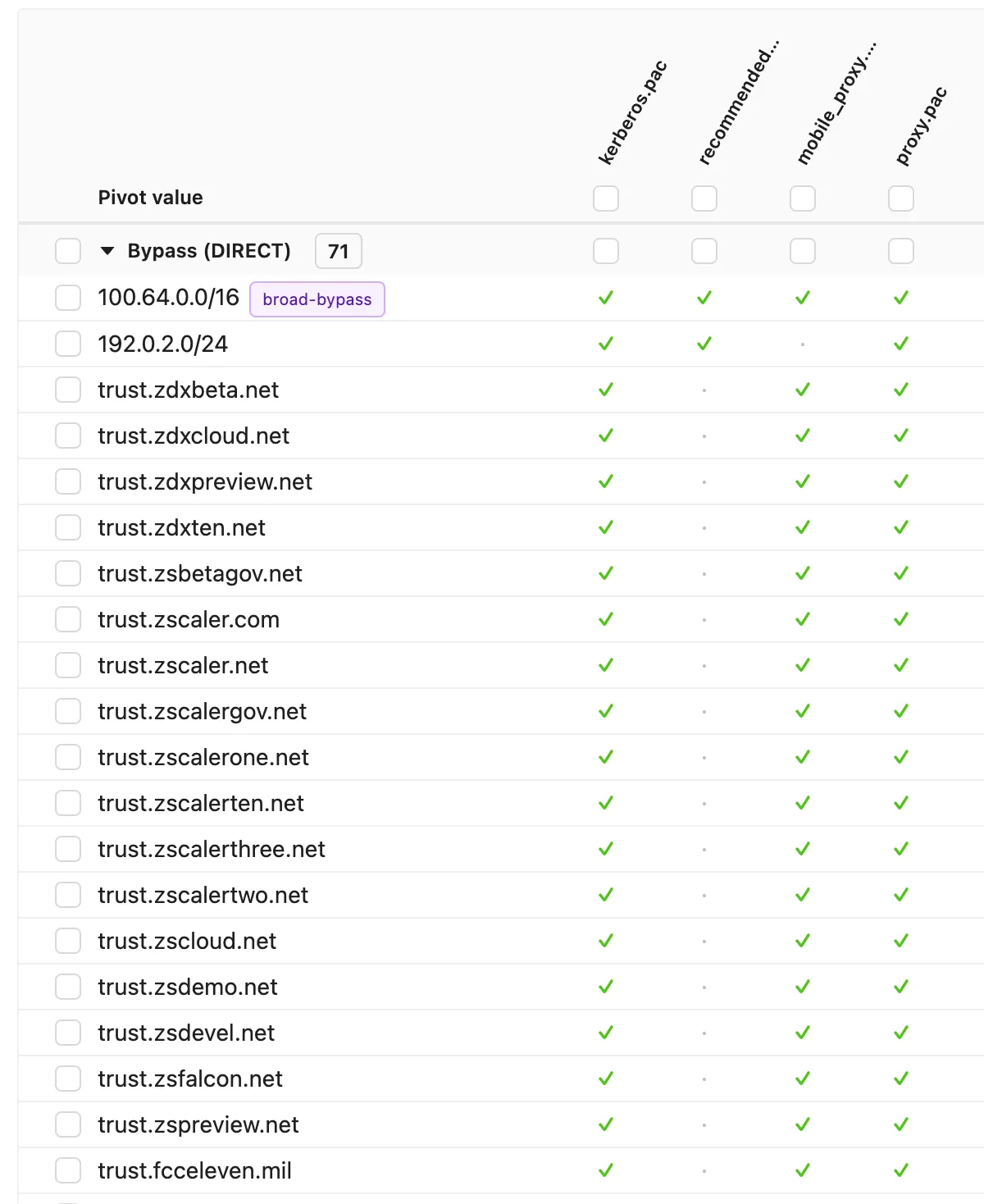Select the trust.zdxten.net row checkbox
The height and width of the screenshot is (1204, 984).
pyautogui.click(x=68, y=527)
